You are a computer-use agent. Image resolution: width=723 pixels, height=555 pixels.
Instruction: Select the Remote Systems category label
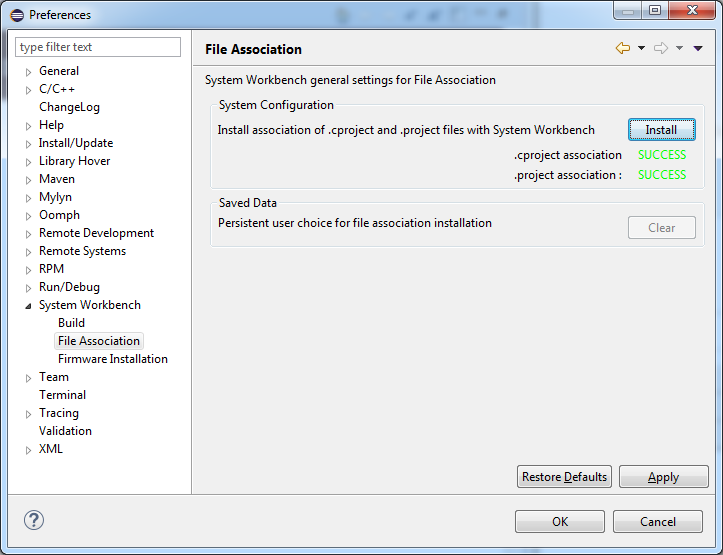83,251
